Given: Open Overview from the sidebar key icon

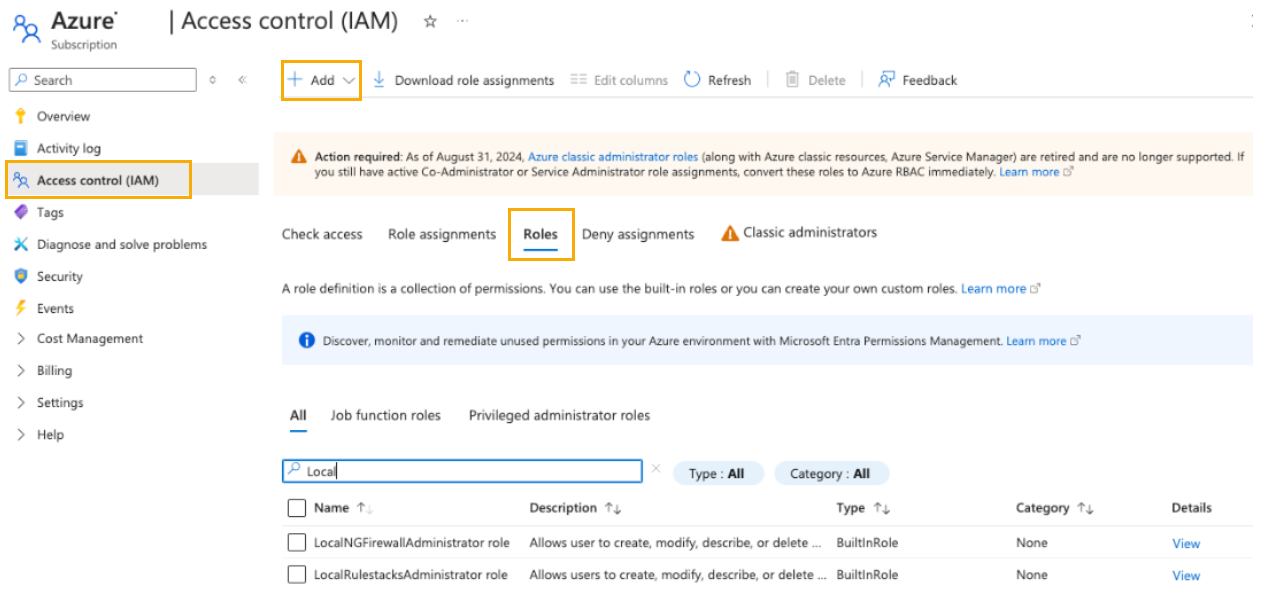Looking at the screenshot, I should (x=21, y=116).
